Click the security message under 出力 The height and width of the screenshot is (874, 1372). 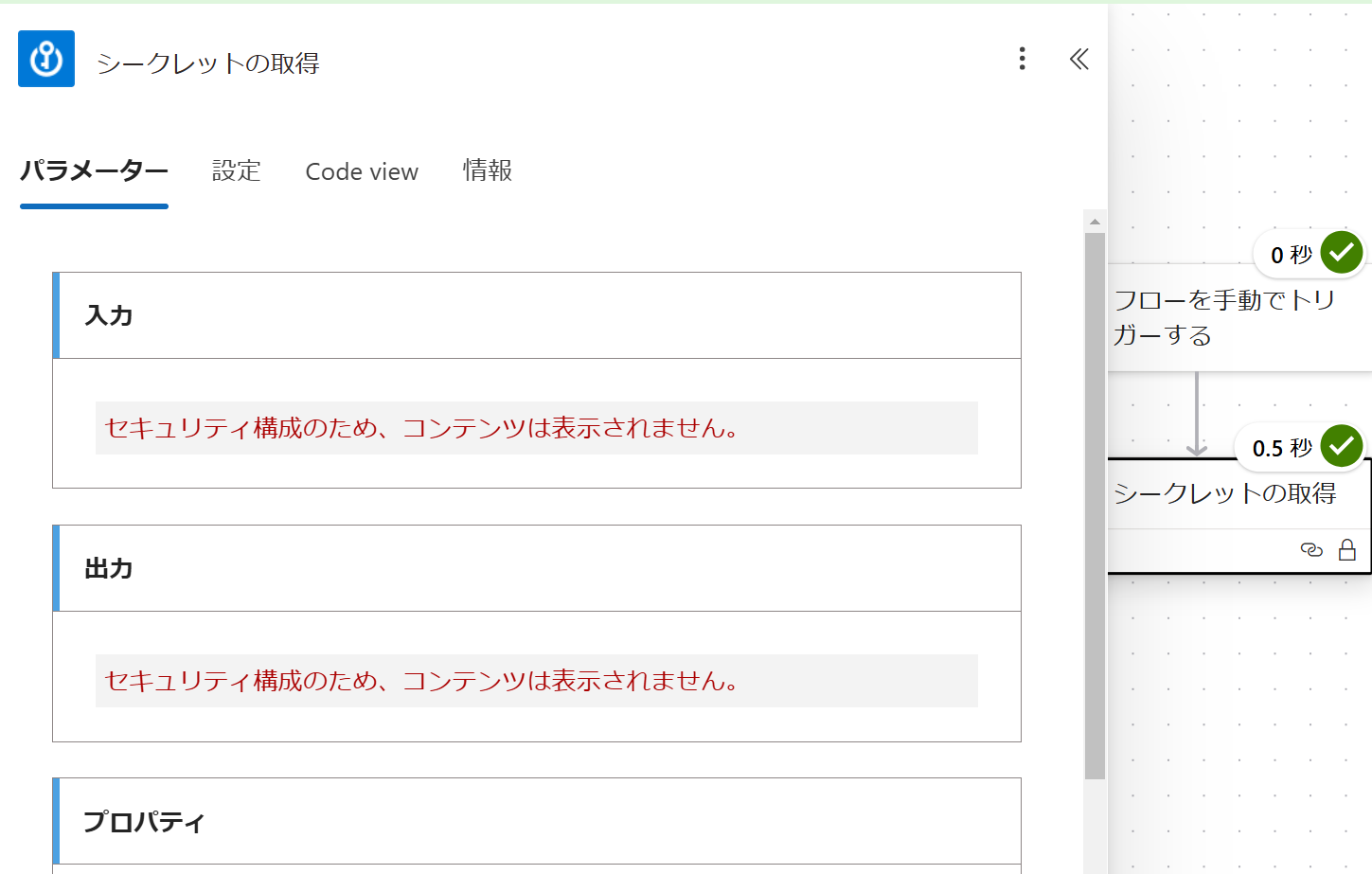point(537,681)
